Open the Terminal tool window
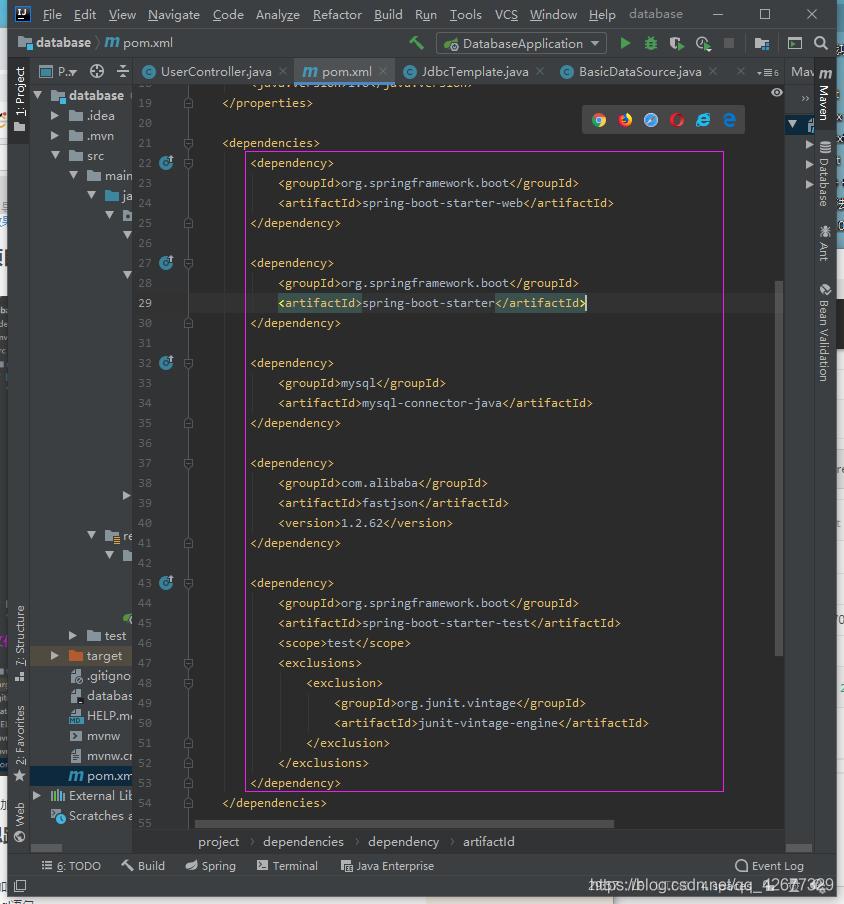The image size is (844, 904). (x=287, y=866)
